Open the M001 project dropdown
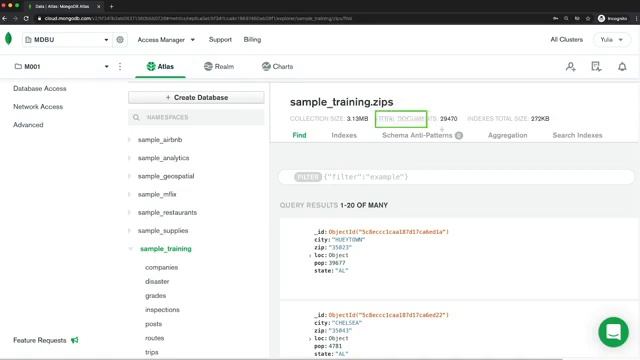This screenshot has width=640, height=360. (x=62, y=67)
